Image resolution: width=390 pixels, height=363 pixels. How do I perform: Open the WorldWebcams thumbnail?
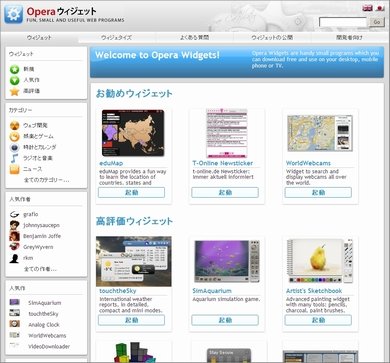pyautogui.click(x=320, y=133)
